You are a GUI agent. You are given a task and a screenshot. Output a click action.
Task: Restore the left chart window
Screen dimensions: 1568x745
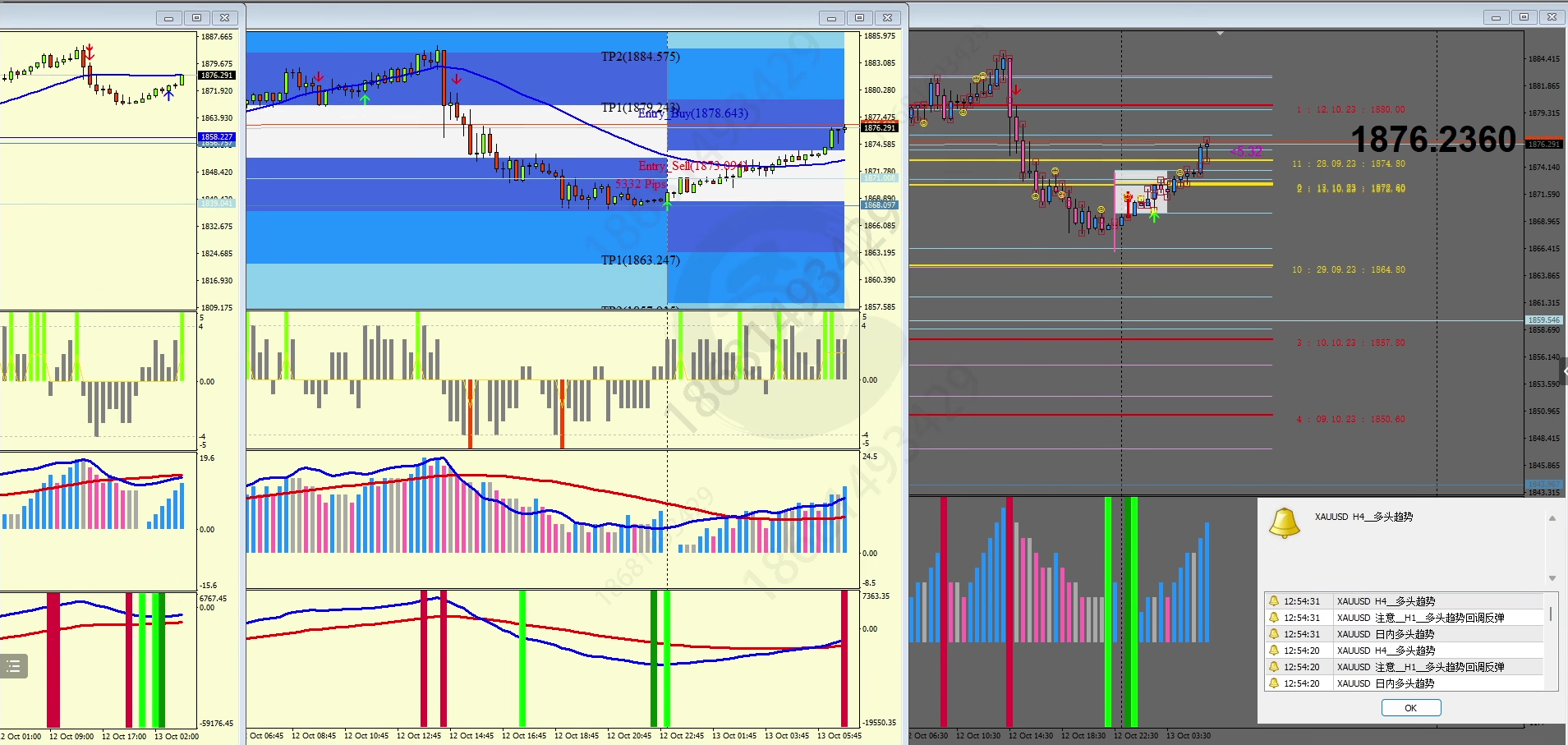196,17
